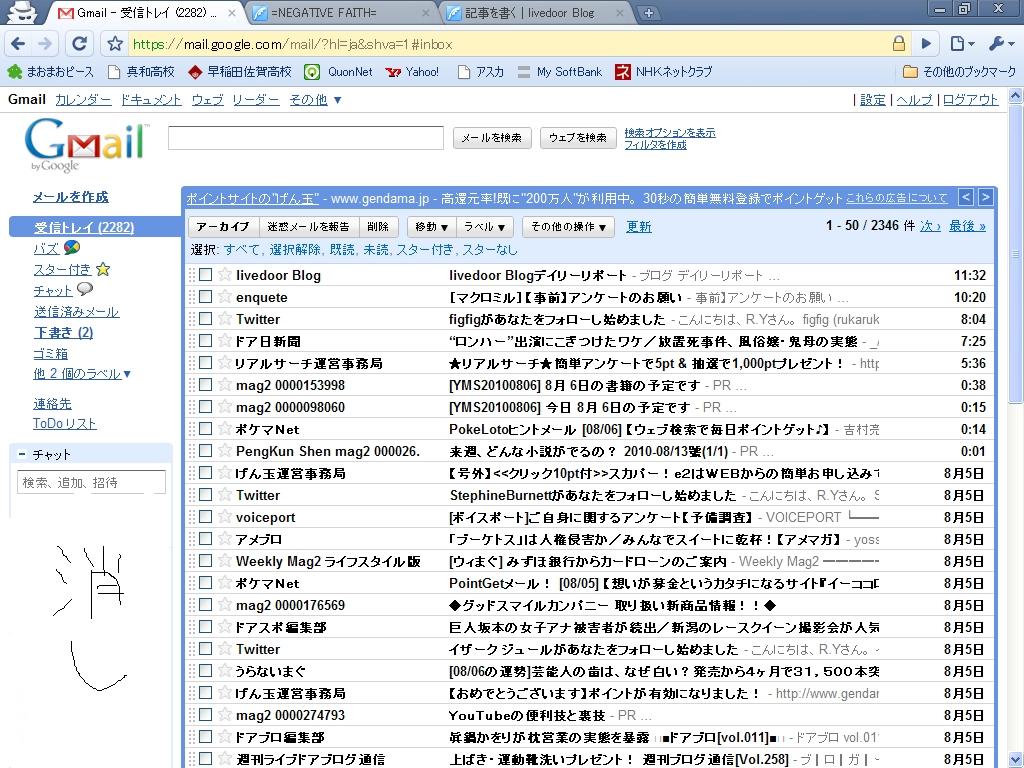The height and width of the screenshot is (768, 1024).
Task: Open the page menu icon
Action: tap(962, 44)
